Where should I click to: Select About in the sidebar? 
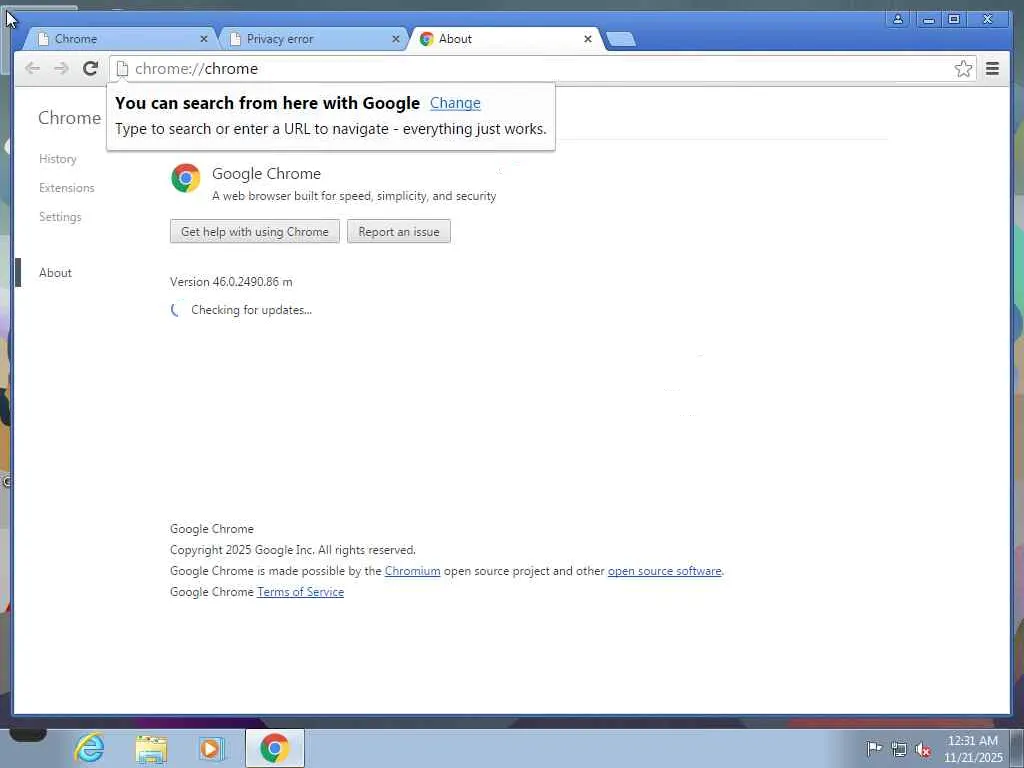click(x=56, y=273)
